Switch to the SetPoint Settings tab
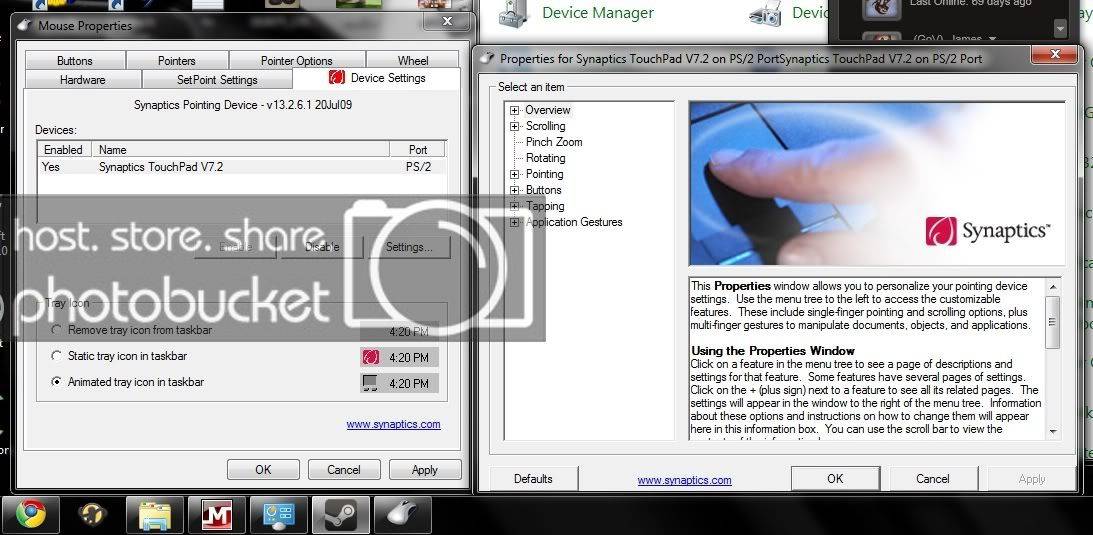Viewport: 1093px width, 535px height. pos(217,79)
